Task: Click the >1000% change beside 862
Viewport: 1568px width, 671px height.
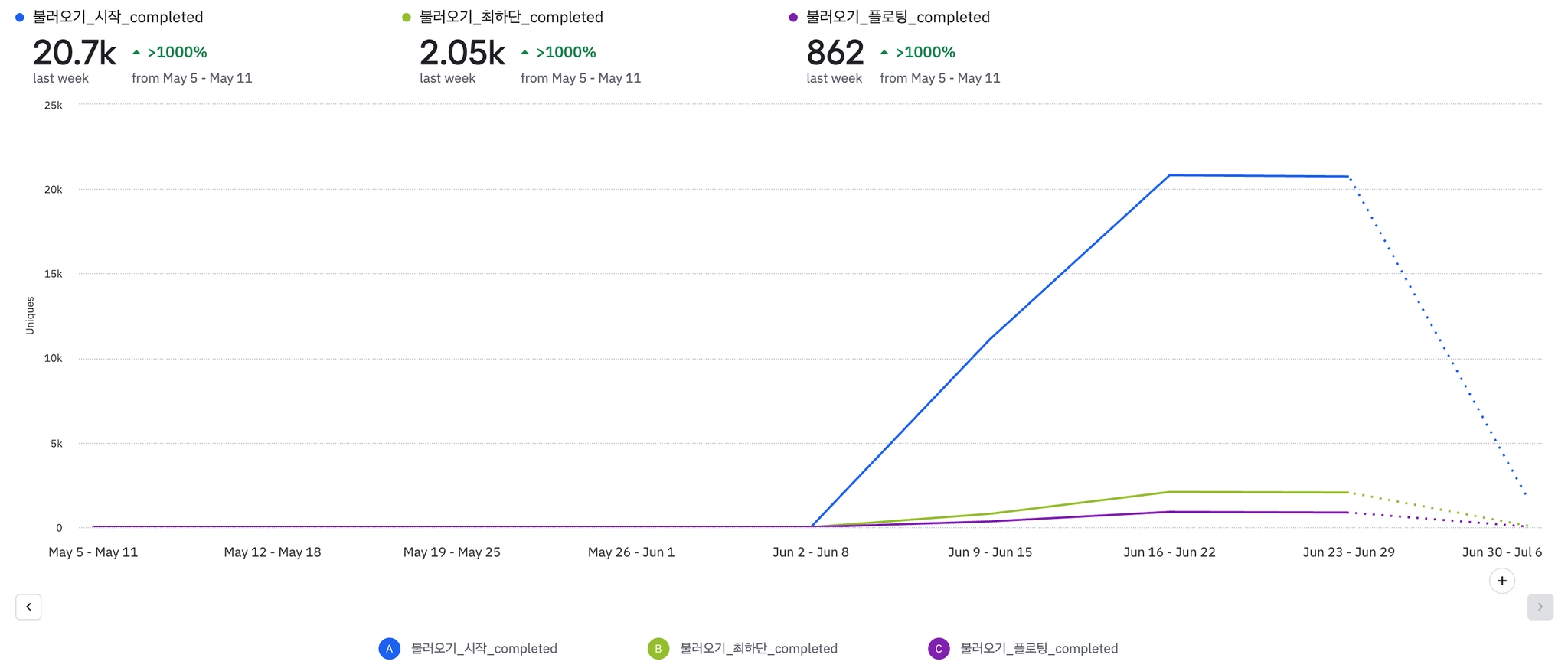Action: tap(925, 53)
